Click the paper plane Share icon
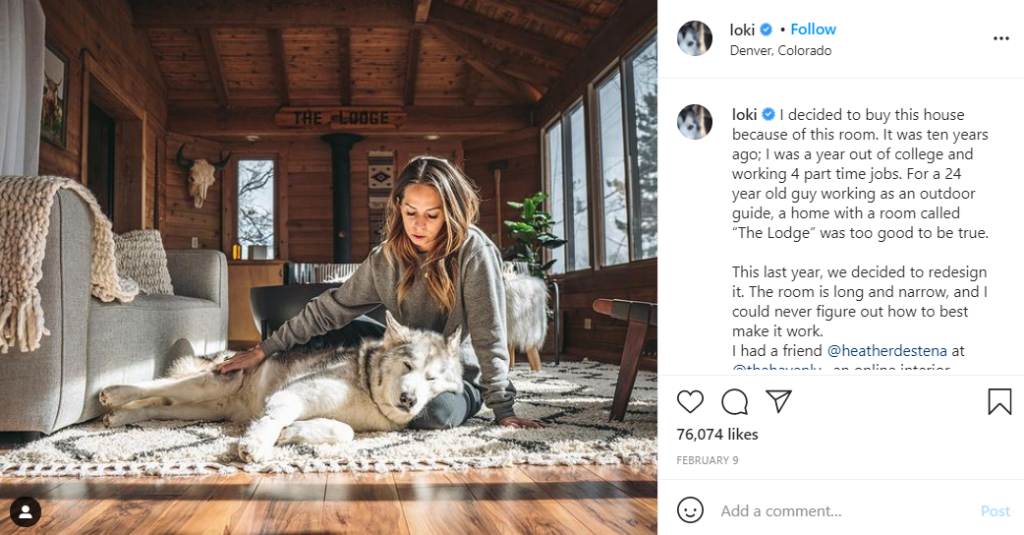The width and height of the screenshot is (1024, 535). (779, 402)
